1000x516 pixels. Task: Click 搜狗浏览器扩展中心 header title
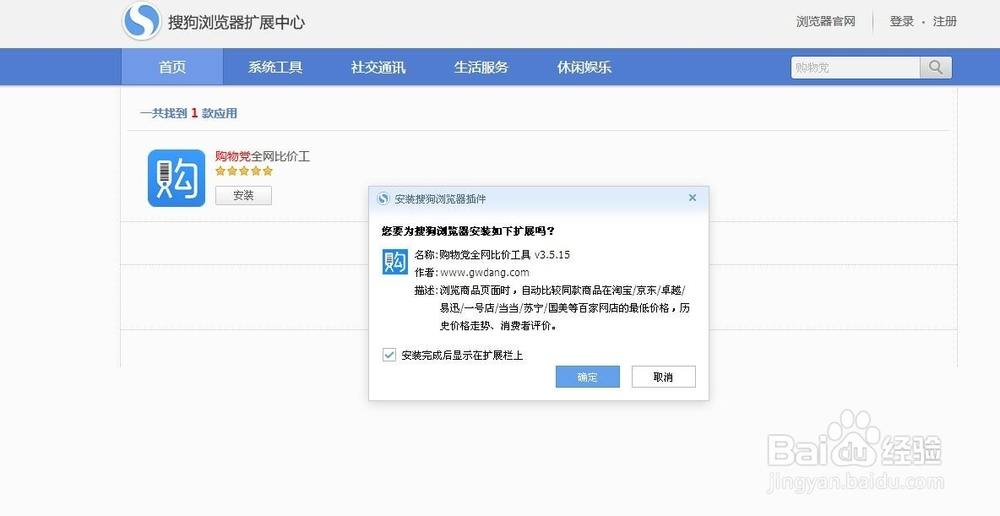(237, 22)
